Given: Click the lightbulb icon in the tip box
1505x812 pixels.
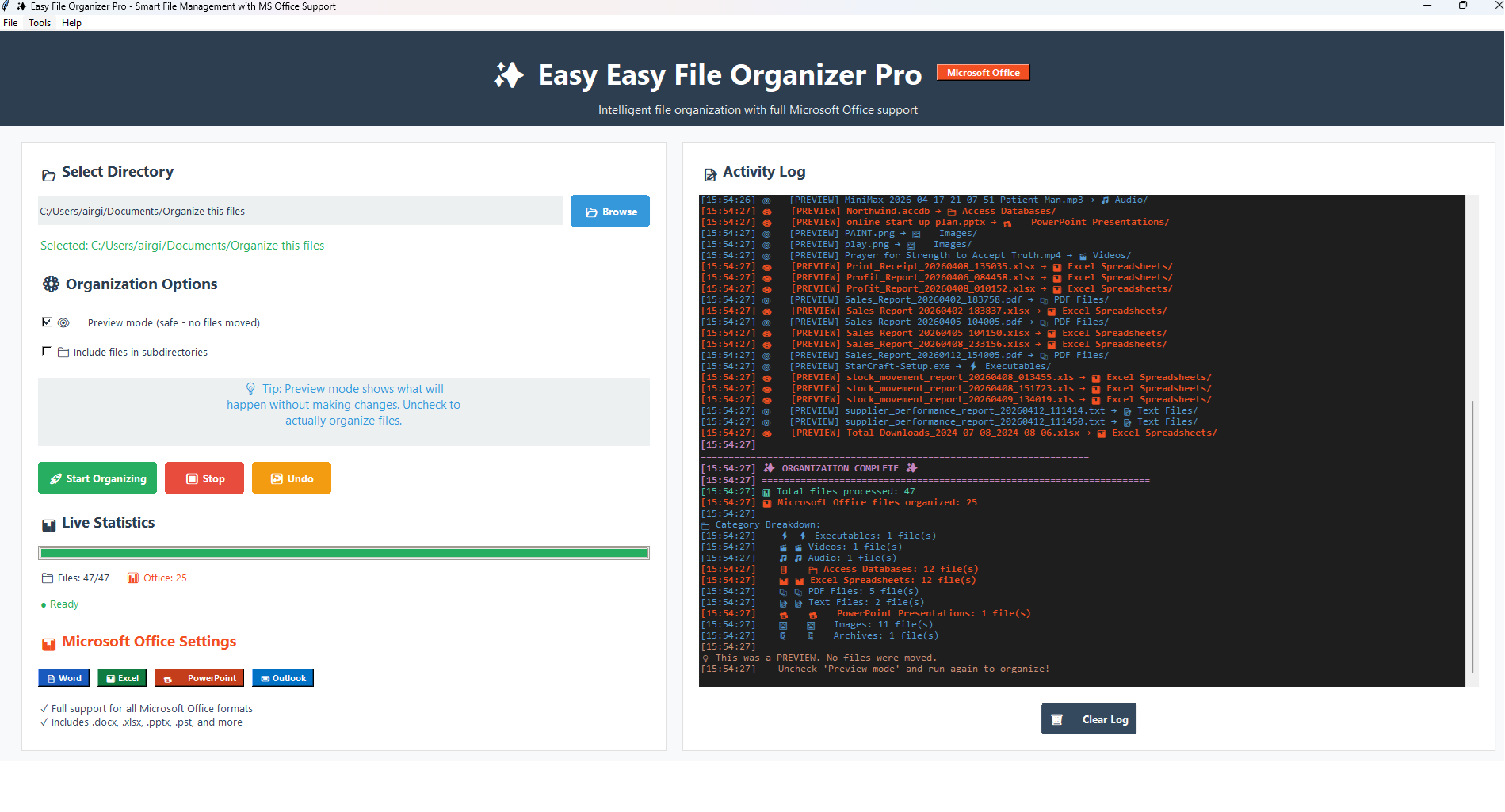Looking at the screenshot, I should [250, 389].
